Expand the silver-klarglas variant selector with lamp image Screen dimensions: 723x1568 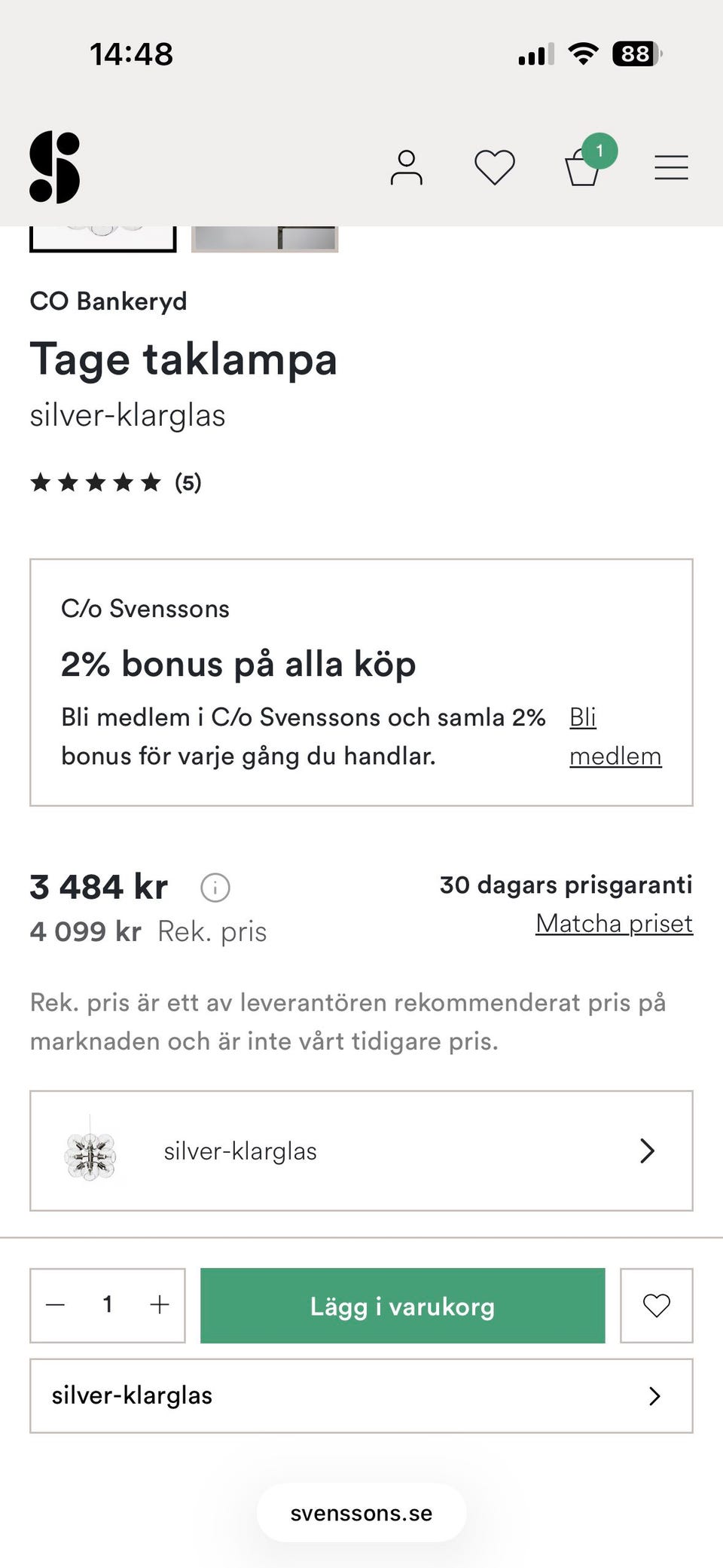[x=361, y=1151]
